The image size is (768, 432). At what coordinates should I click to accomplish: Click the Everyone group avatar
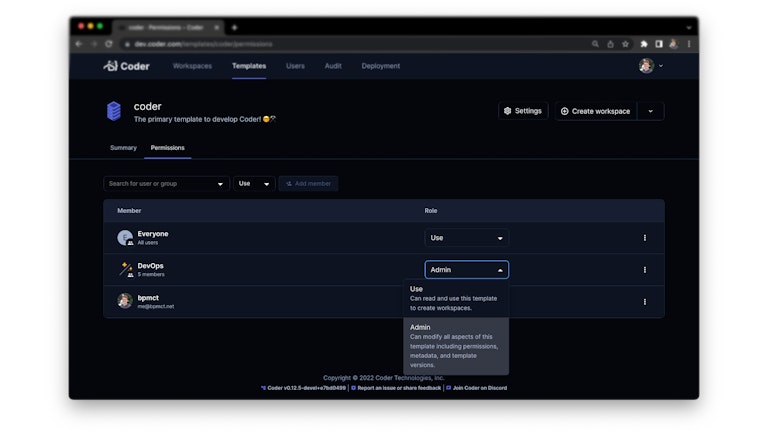tap(125, 238)
